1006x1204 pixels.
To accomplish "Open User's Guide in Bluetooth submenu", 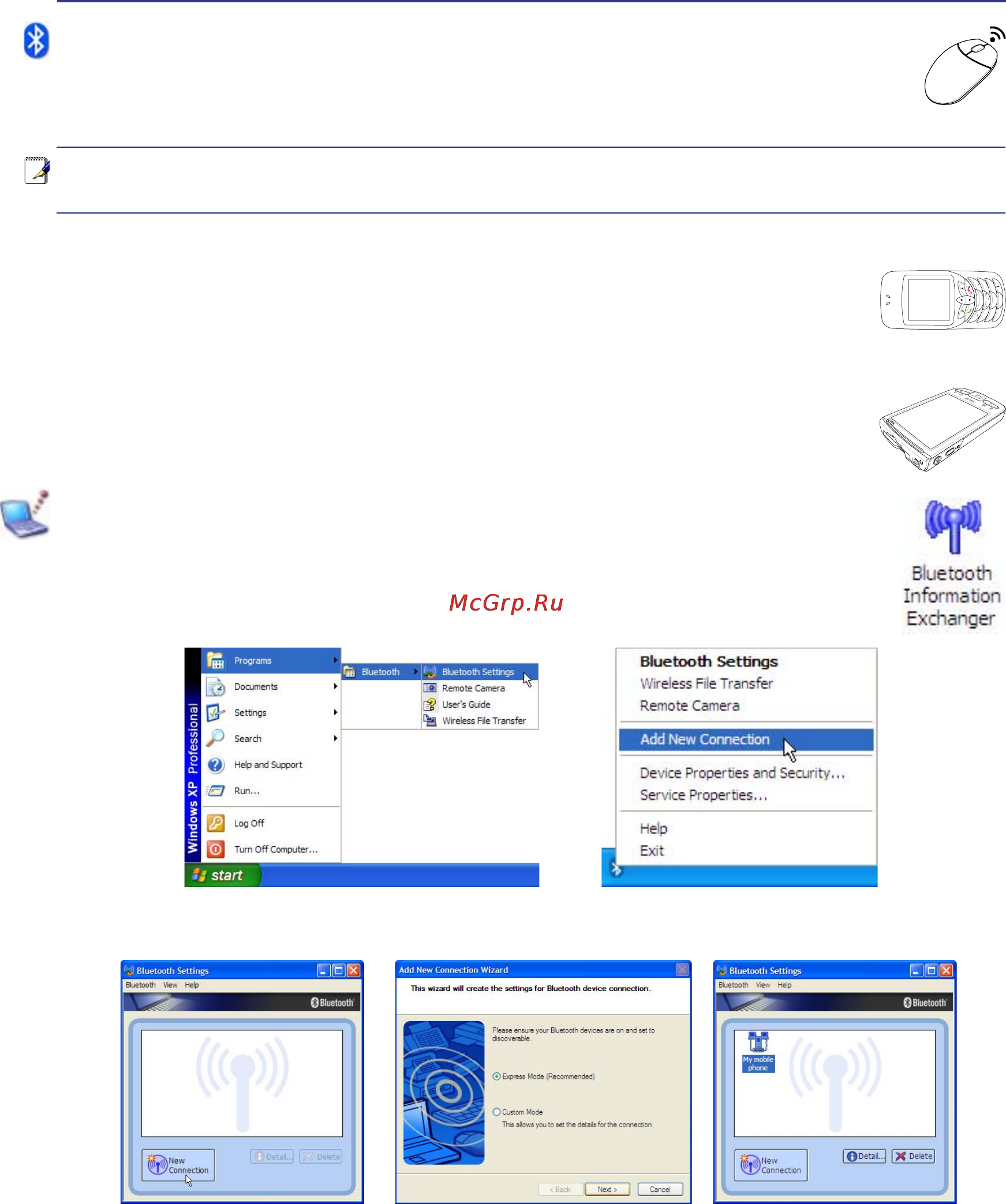I will pyautogui.click(x=480, y=704).
